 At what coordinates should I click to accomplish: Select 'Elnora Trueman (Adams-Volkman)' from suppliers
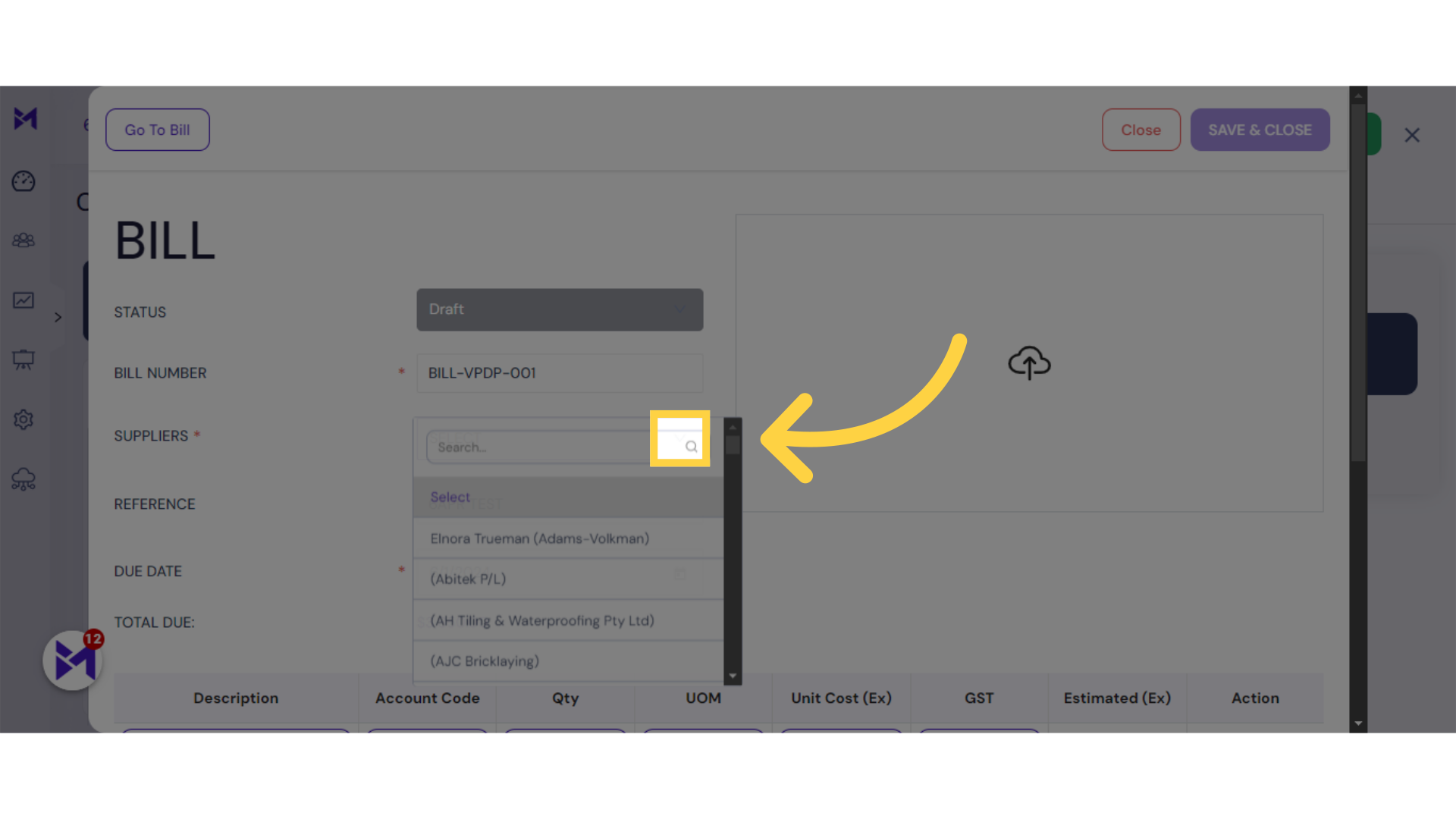tap(540, 538)
